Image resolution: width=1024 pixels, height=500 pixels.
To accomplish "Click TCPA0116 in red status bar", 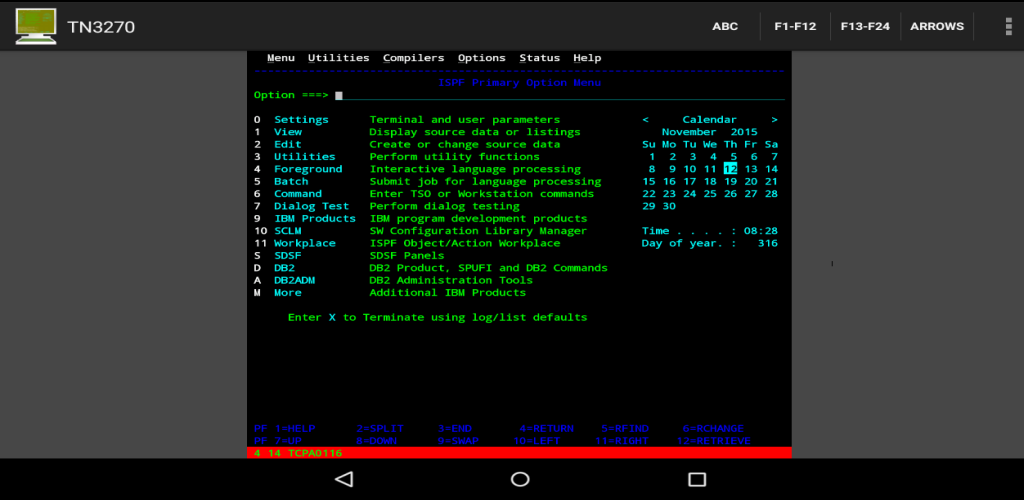I will (315, 453).
